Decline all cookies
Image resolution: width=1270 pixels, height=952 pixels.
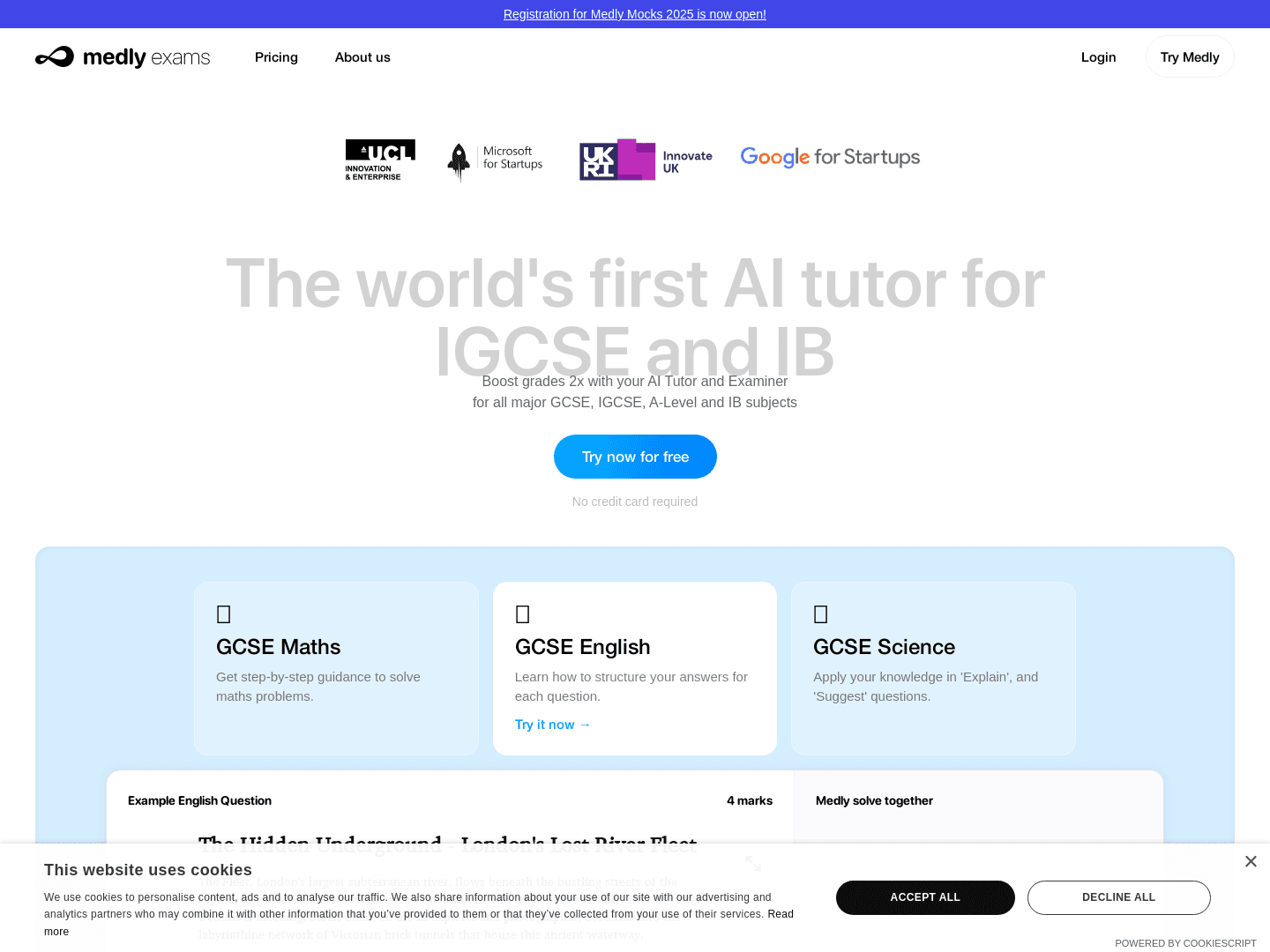tap(1118, 896)
